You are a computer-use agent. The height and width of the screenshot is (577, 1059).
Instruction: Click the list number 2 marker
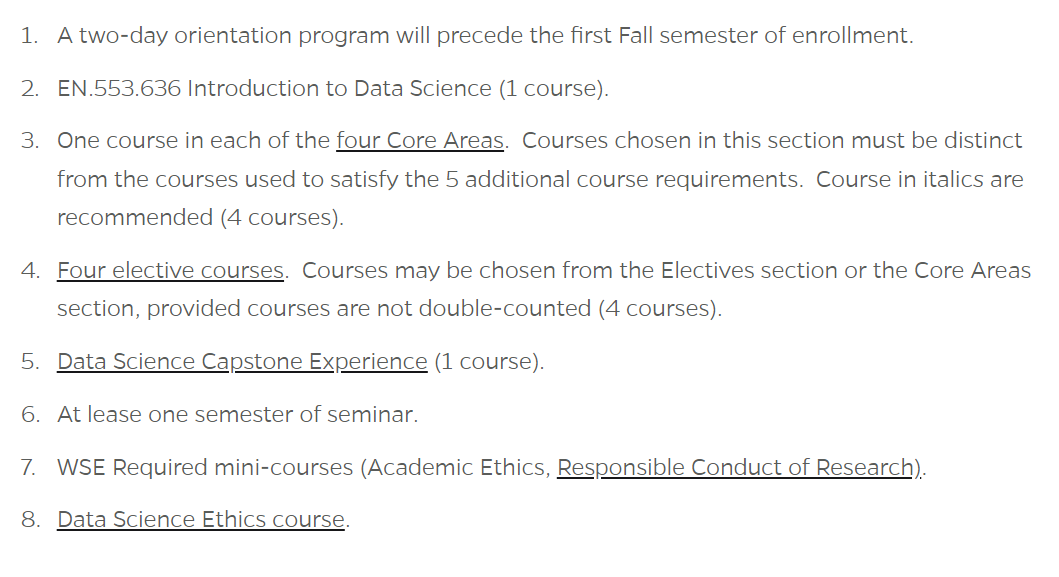pyautogui.click(x=30, y=89)
